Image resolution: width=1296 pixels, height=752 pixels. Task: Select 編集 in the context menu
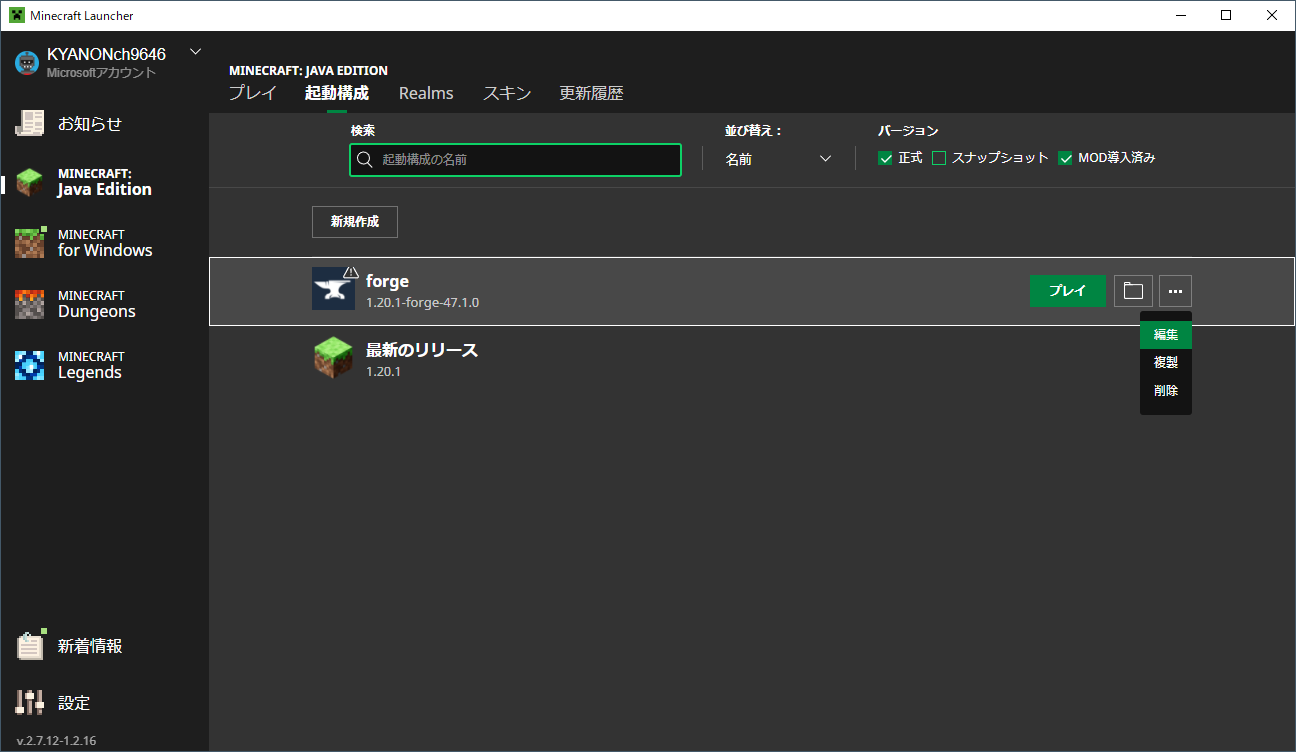click(1165, 335)
